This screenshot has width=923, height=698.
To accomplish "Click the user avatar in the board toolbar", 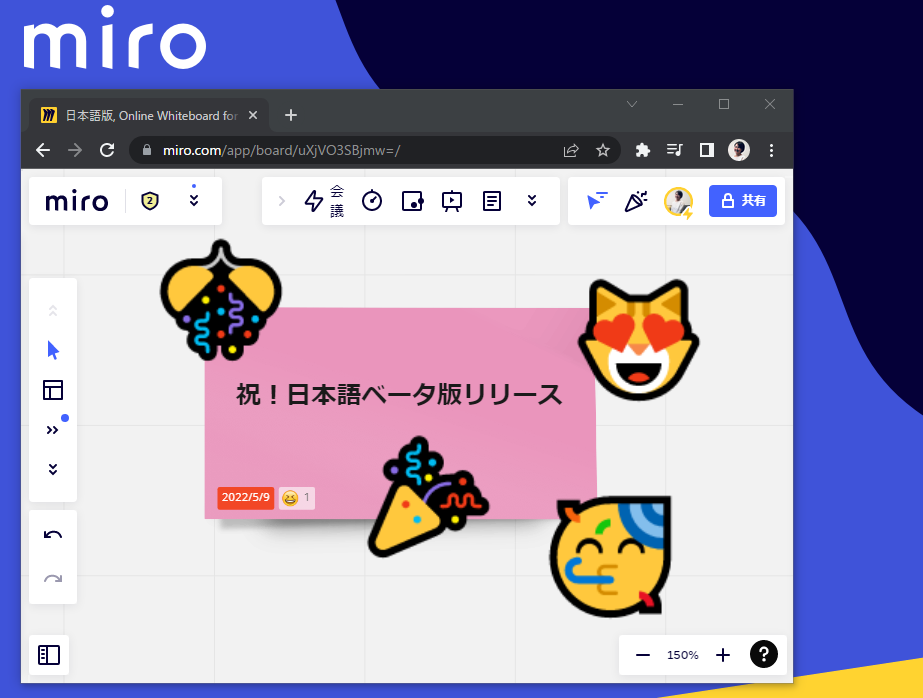I will (678, 201).
